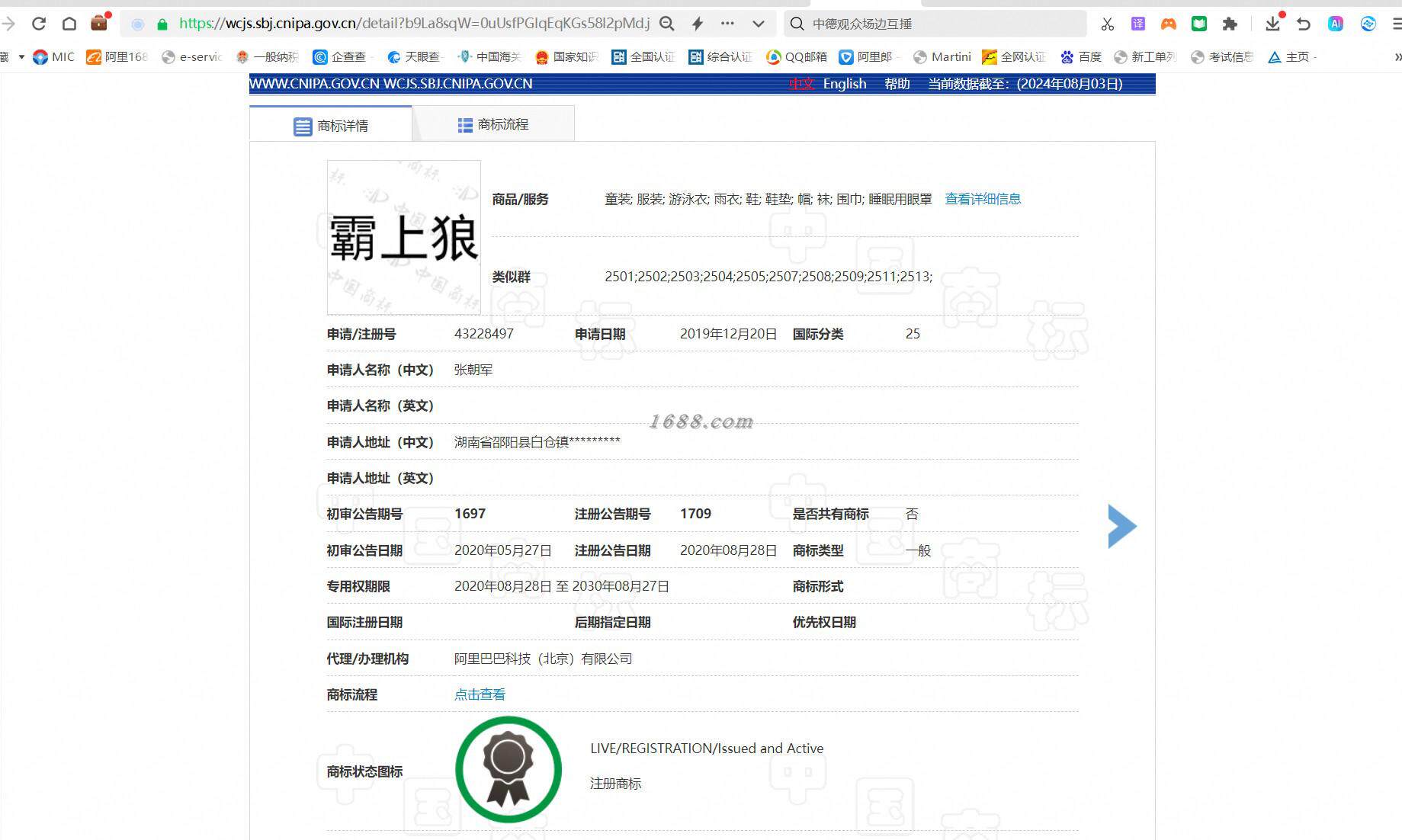Select the 商标详情 tab
The width and height of the screenshot is (1402, 840).
pyautogui.click(x=331, y=125)
